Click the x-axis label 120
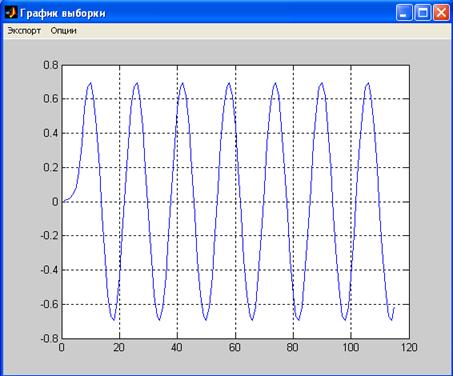The image size is (453, 376). click(x=409, y=348)
